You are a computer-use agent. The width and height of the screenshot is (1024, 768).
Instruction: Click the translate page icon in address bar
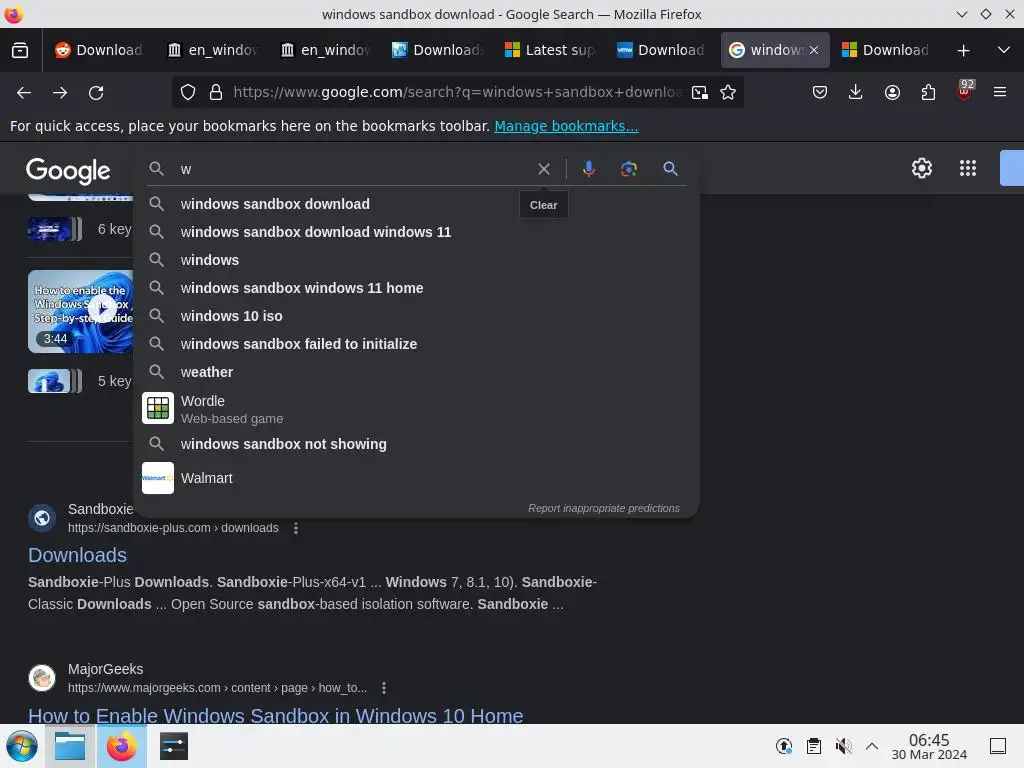point(699,93)
